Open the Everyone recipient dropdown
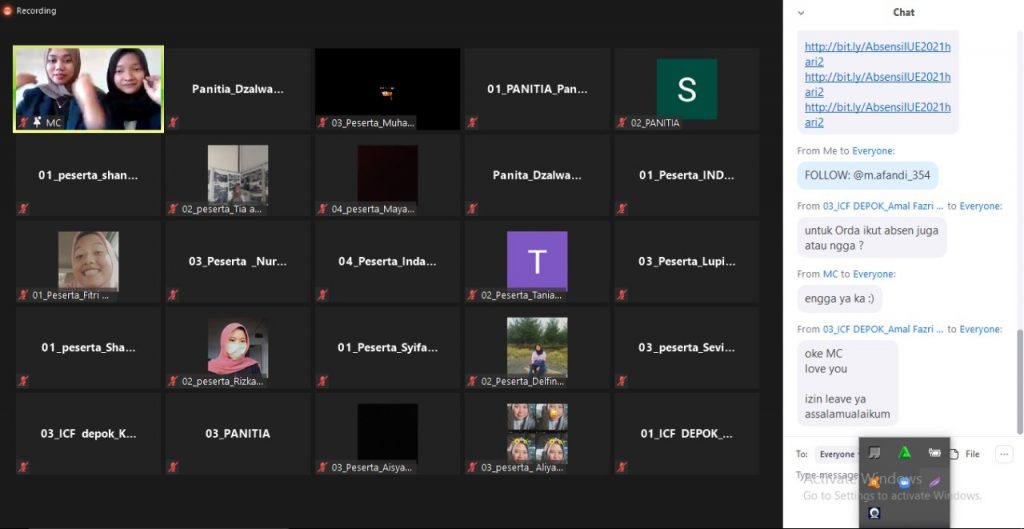This screenshot has width=1024, height=529. 840,454
